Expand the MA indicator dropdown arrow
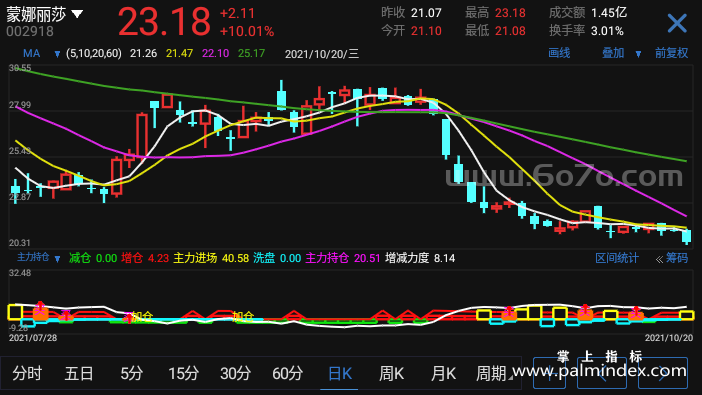This screenshot has width=702, height=395. tap(57, 54)
